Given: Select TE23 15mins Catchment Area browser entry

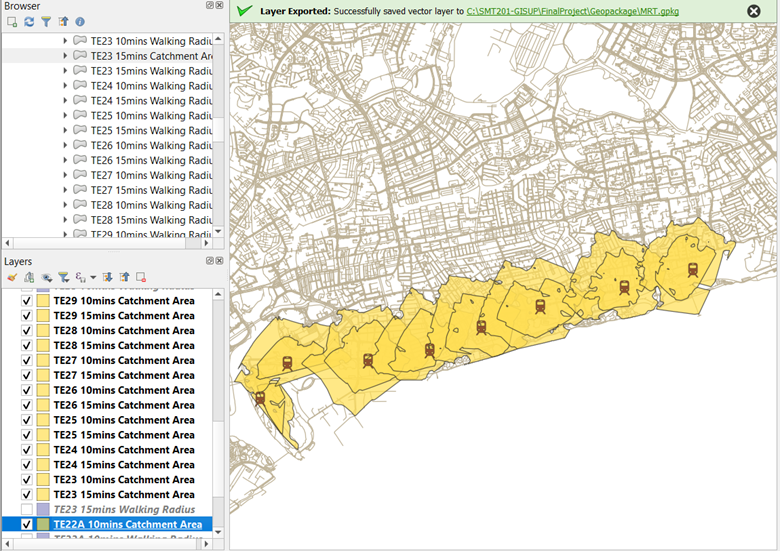Looking at the screenshot, I should click(x=150, y=56).
